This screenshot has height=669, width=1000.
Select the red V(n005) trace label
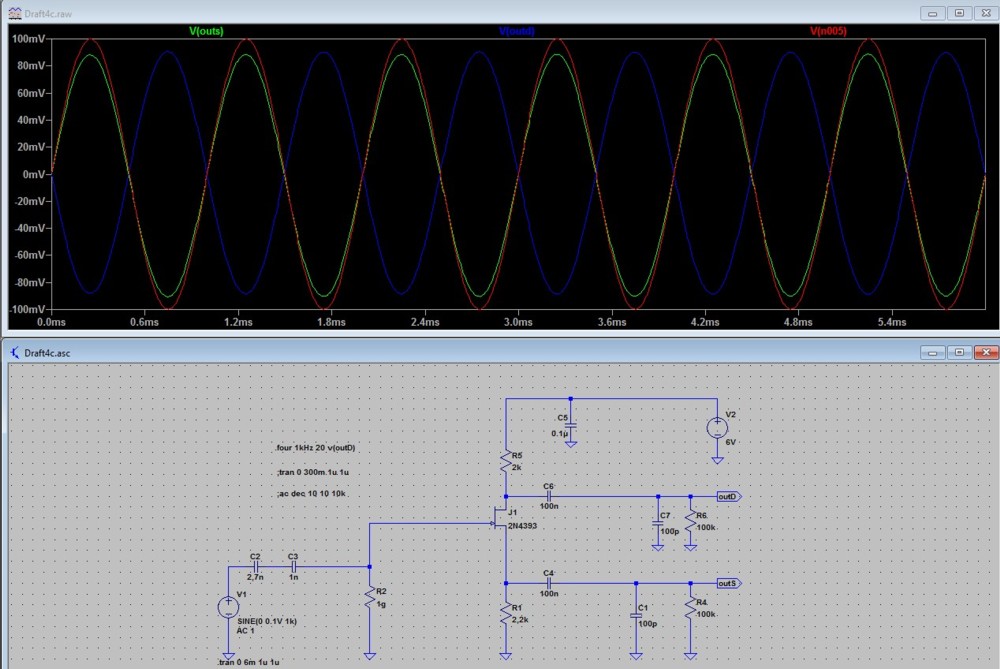[827, 31]
